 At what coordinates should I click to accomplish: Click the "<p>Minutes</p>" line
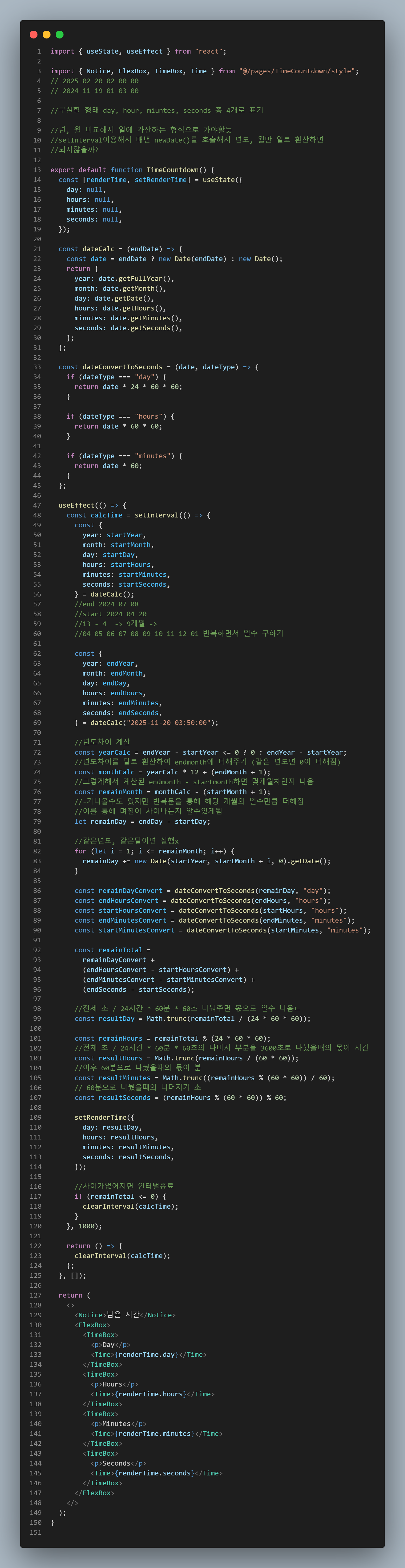(118, 1424)
